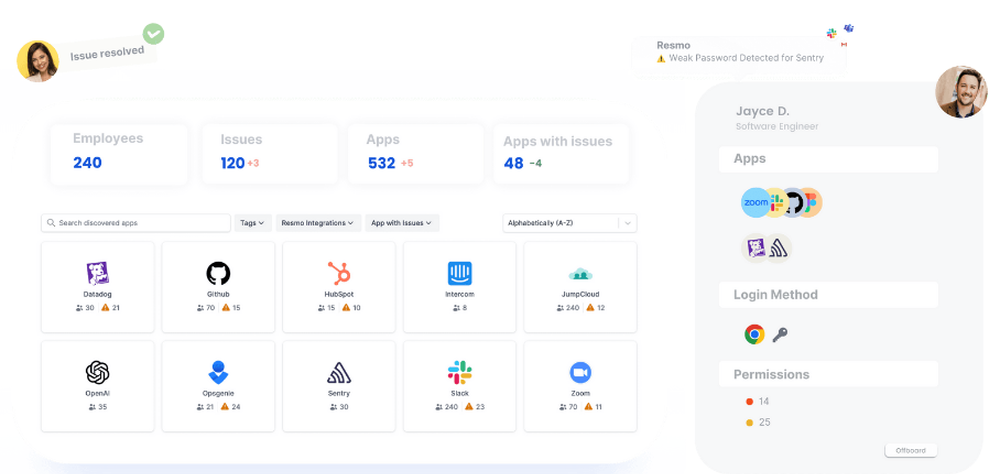Open the Apps 532 stat card

click(415, 154)
